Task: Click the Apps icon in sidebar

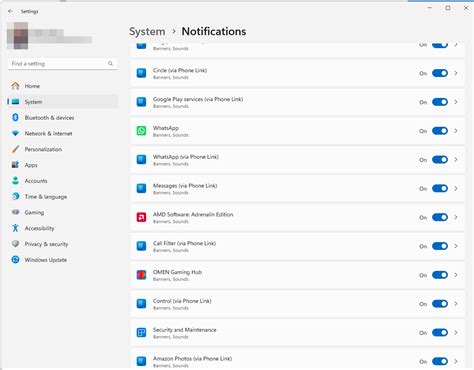Action: point(15,165)
